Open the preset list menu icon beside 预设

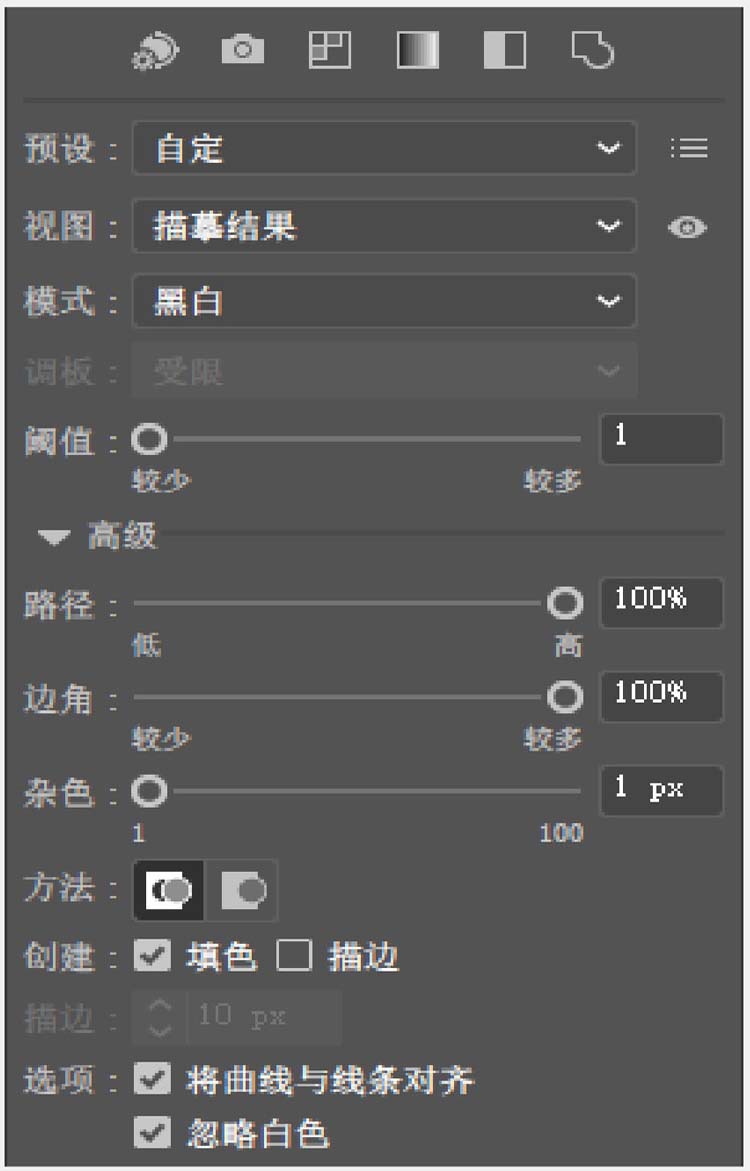click(689, 149)
